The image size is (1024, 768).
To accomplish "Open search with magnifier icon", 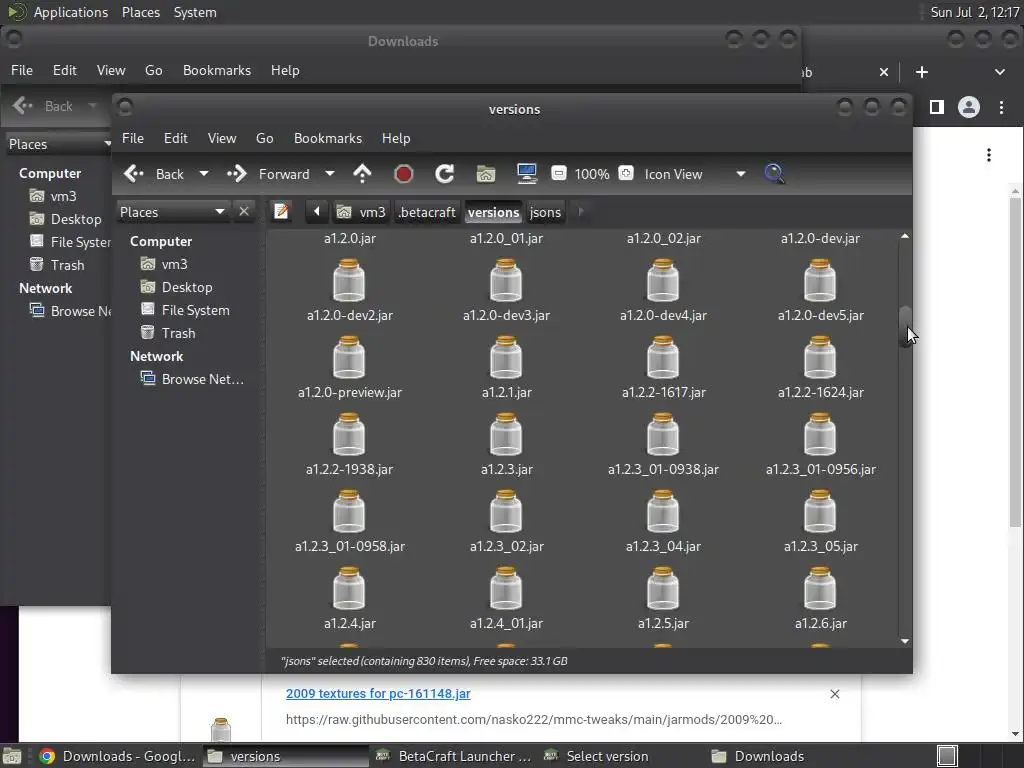I will pyautogui.click(x=774, y=174).
